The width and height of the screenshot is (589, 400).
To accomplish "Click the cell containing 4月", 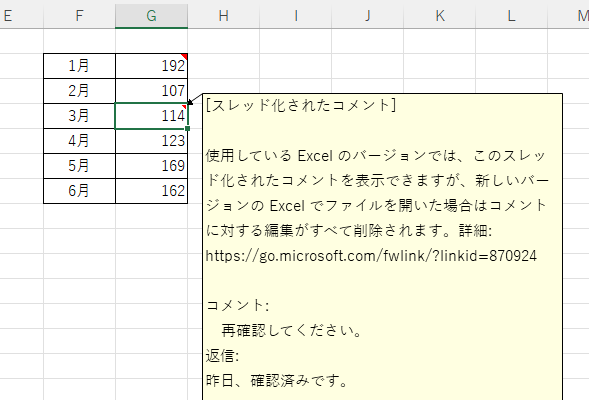I will (79, 141).
